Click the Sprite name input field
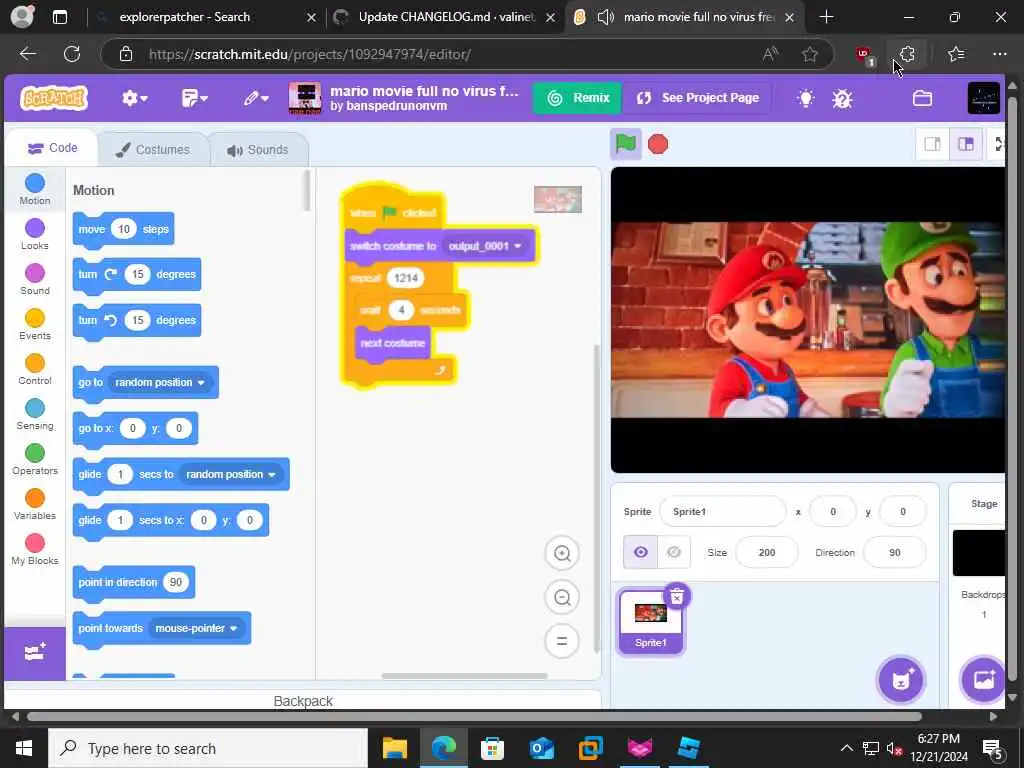This screenshot has height=768, width=1024. pyautogui.click(x=723, y=511)
